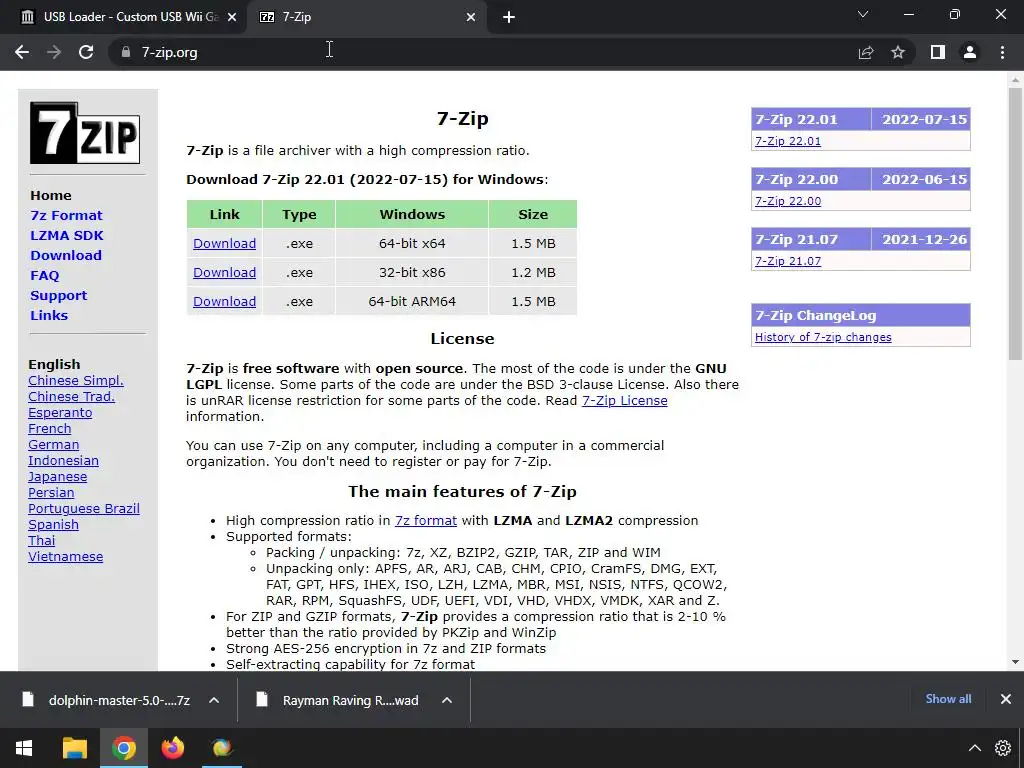
Task: Open 7z Format in the sidebar
Action: click(x=66, y=216)
